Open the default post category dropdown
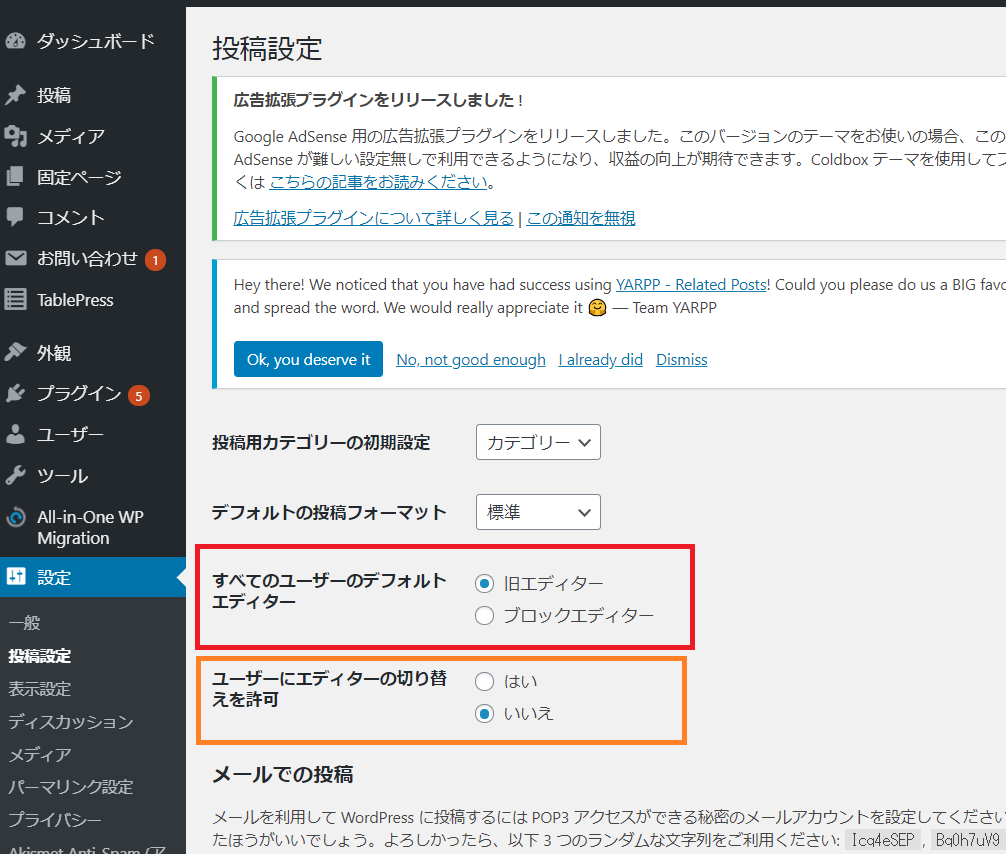 click(538, 442)
